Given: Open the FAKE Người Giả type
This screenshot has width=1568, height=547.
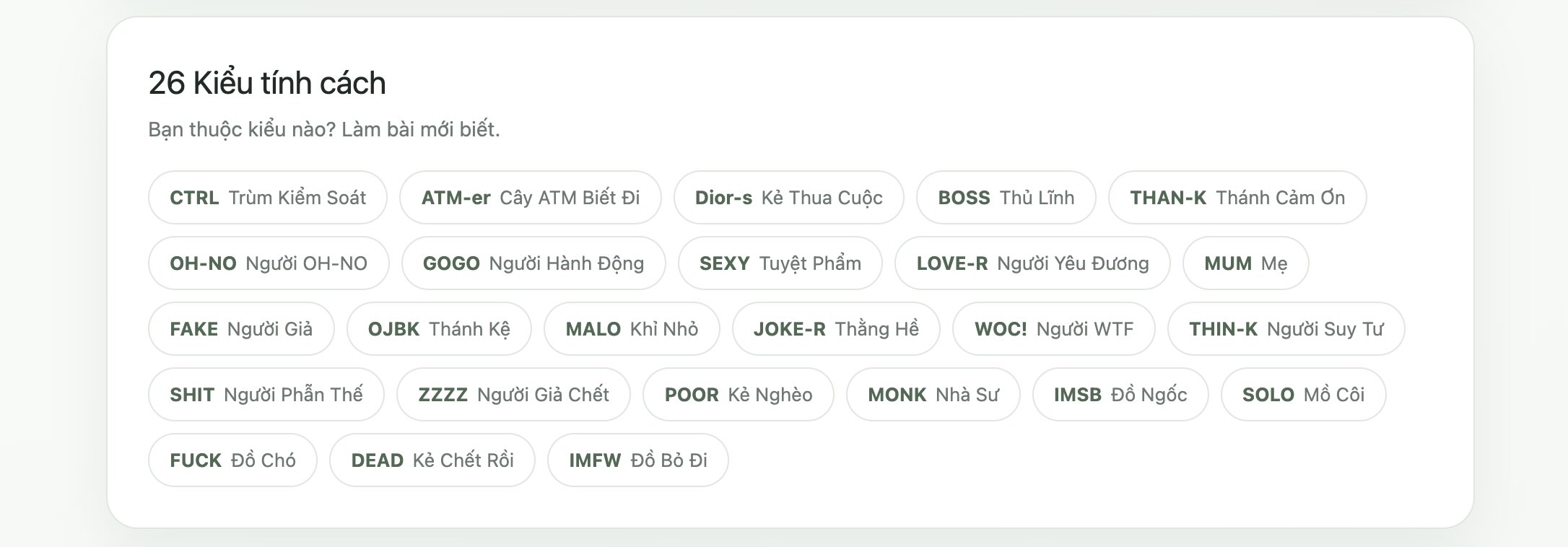Looking at the screenshot, I should [241, 329].
